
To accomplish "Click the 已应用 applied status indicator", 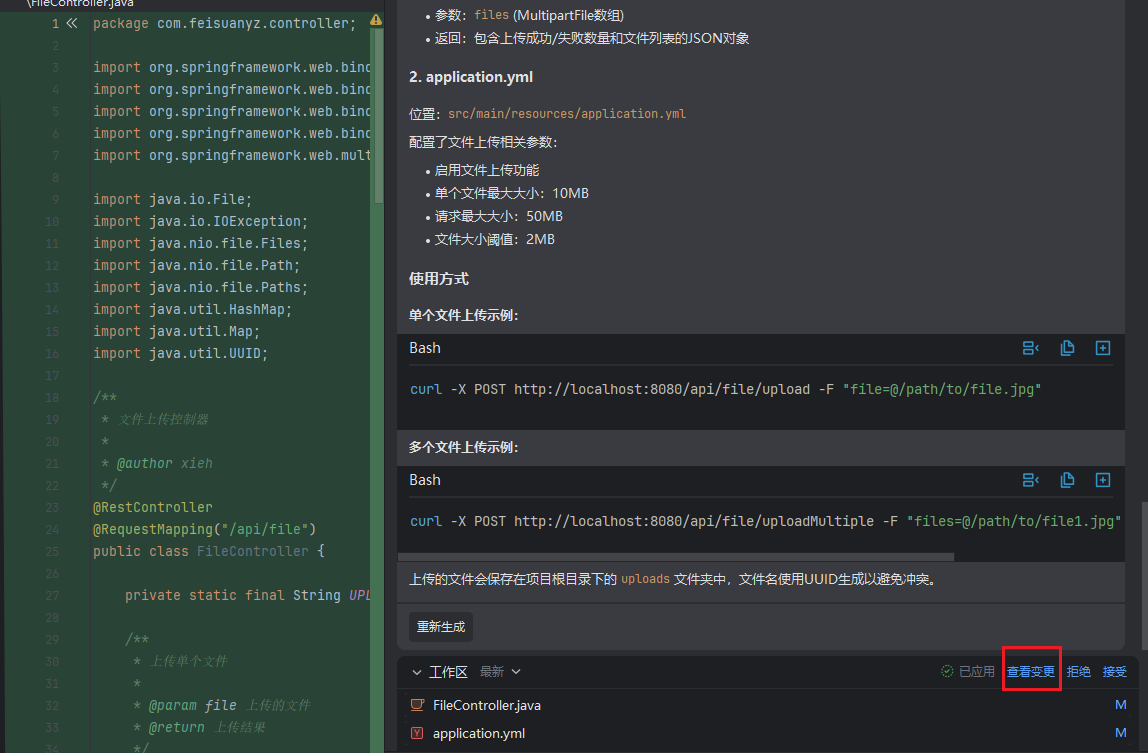I will coord(967,672).
